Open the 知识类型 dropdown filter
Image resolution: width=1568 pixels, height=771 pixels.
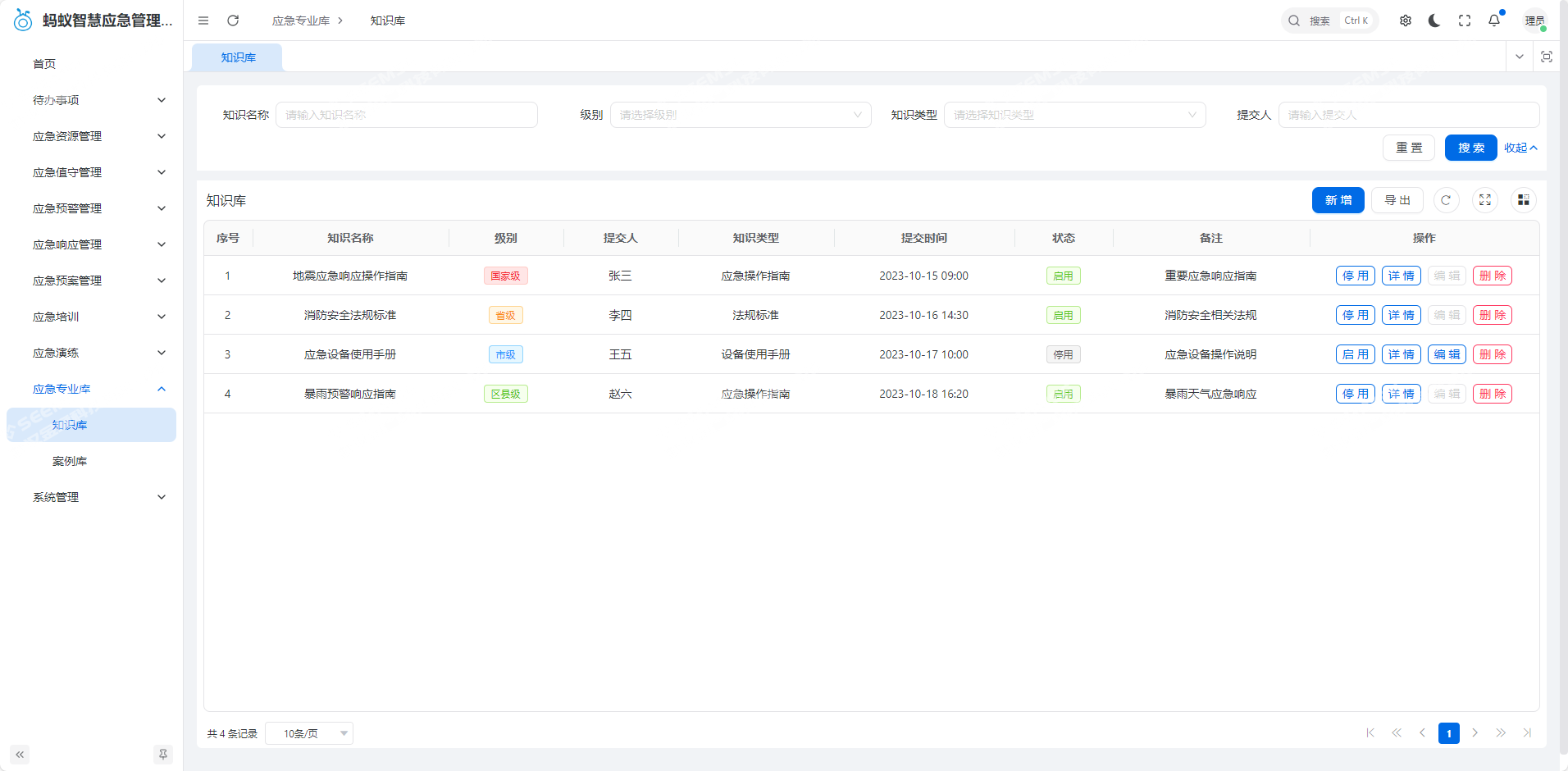click(1074, 115)
